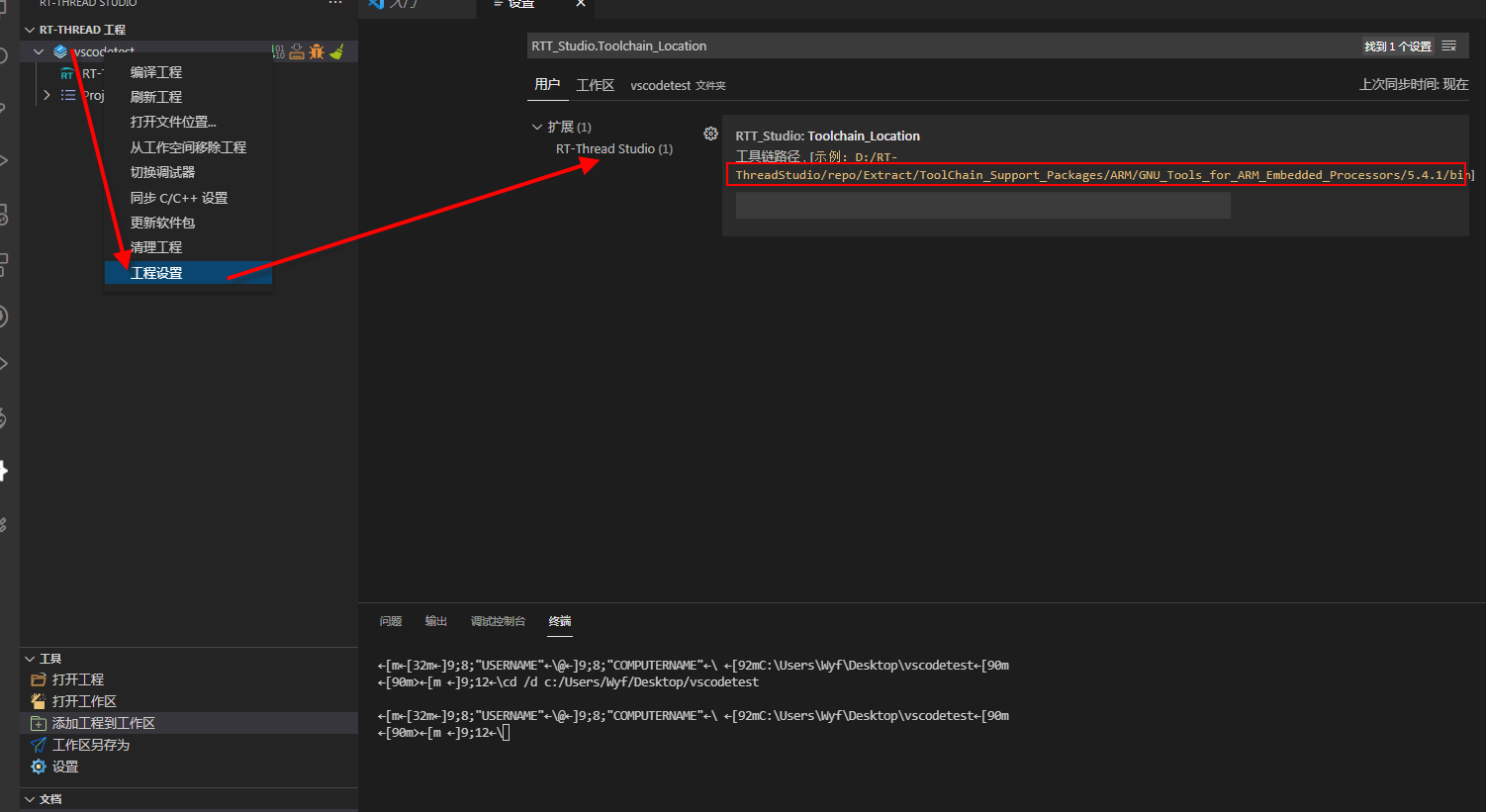The height and width of the screenshot is (812, 1486).
Task: Open the 输出 tab in the bottom panel
Action: (435, 621)
